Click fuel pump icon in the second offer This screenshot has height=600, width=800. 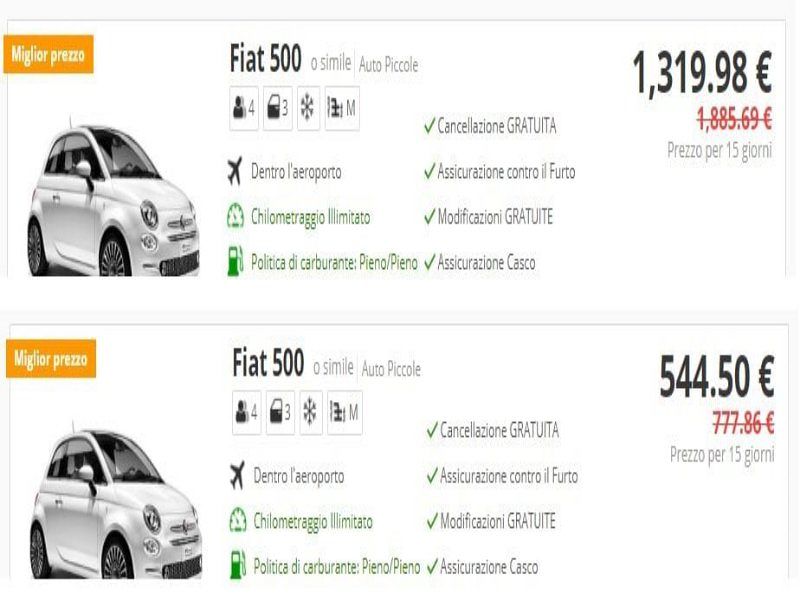[x=237, y=566]
